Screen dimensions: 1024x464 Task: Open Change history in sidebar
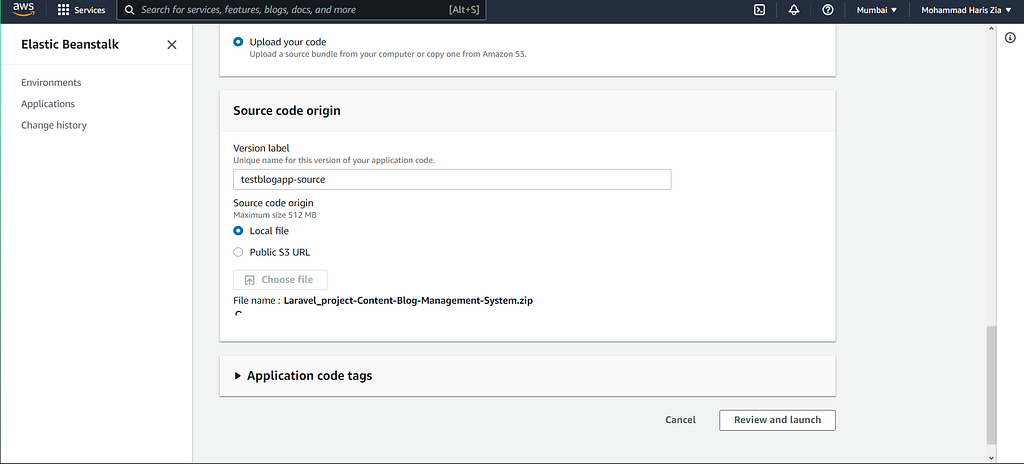pyautogui.click(x=54, y=125)
